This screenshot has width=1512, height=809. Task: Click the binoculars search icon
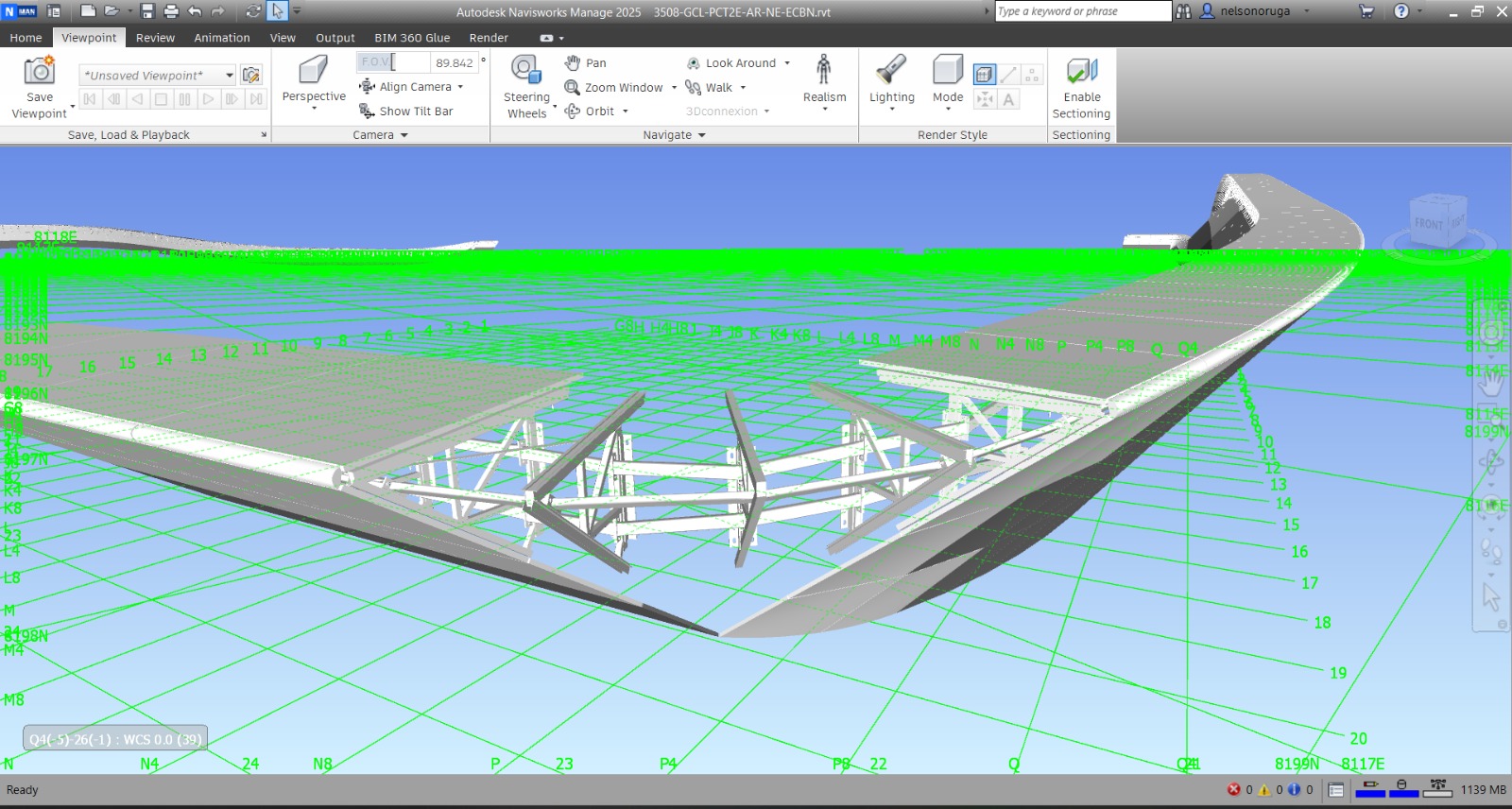pos(1183,11)
